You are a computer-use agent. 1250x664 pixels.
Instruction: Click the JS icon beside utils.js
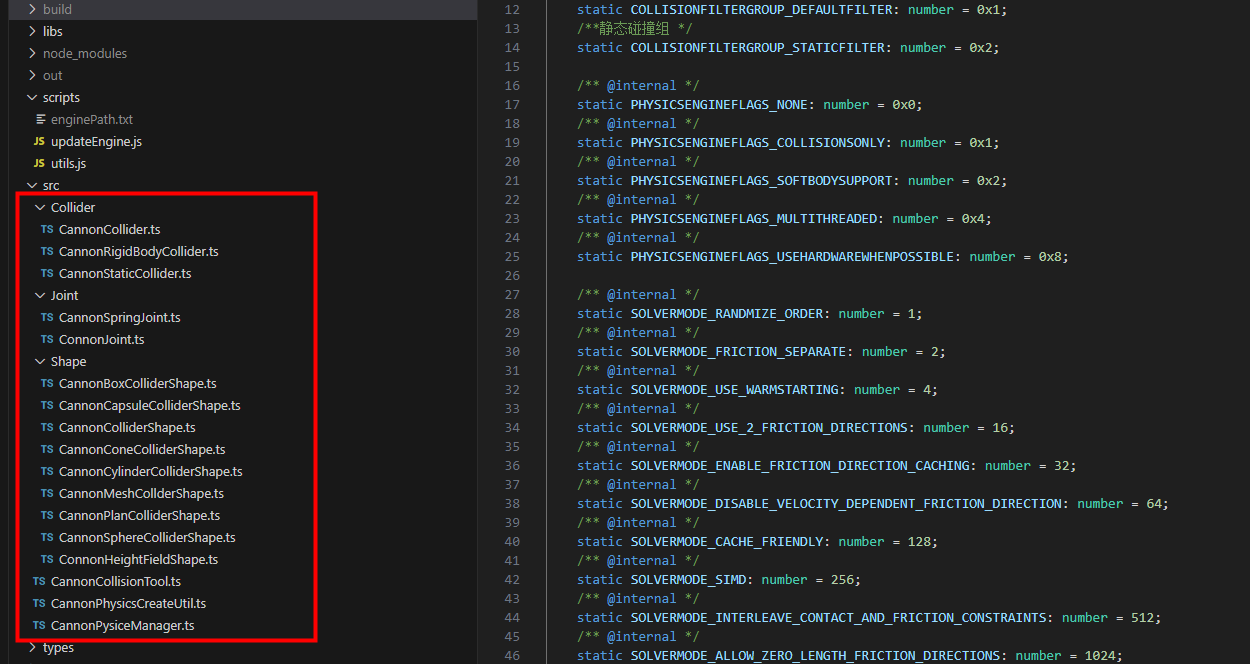[39, 164]
